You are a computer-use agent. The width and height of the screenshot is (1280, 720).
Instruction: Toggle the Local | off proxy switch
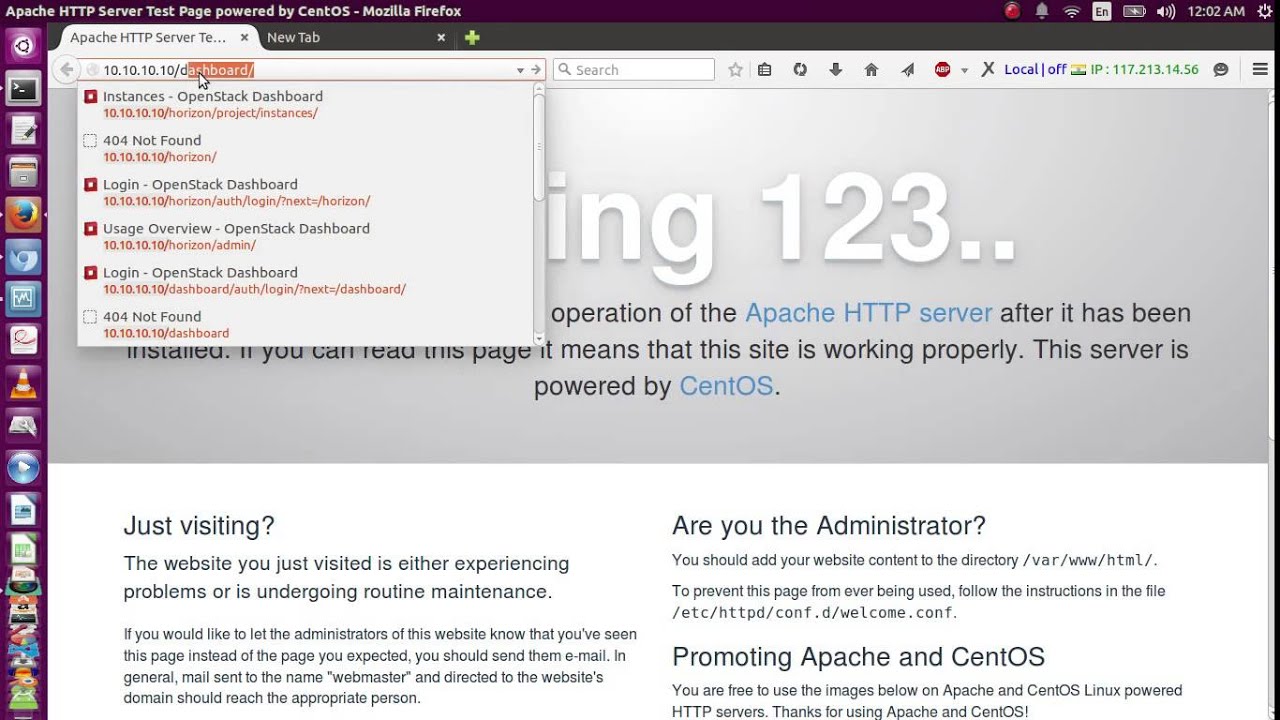coord(1035,70)
